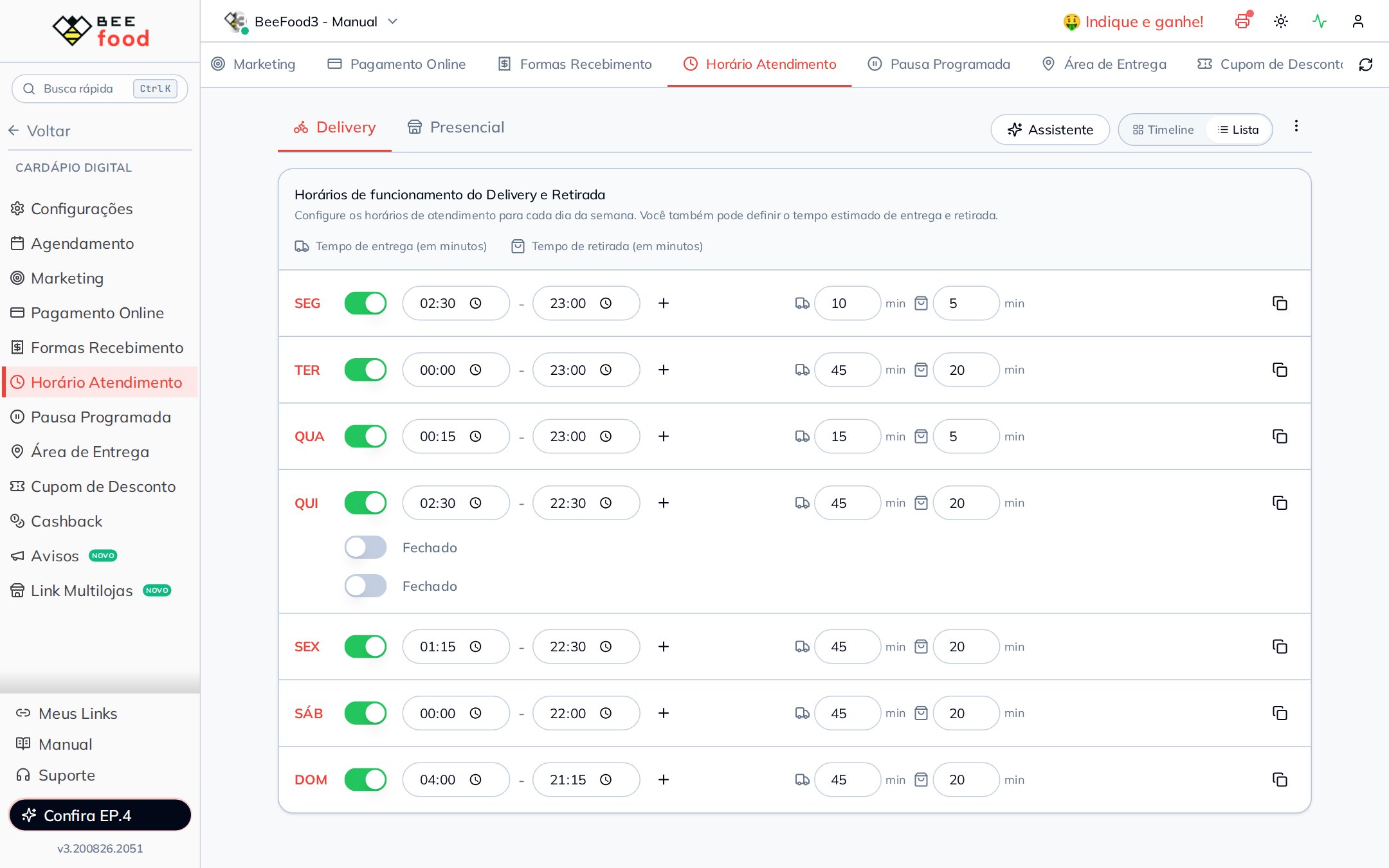Edit SEG delivery time field 10
The width and height of the screenshot is (1389, 868).
click(x=848, y=303)
